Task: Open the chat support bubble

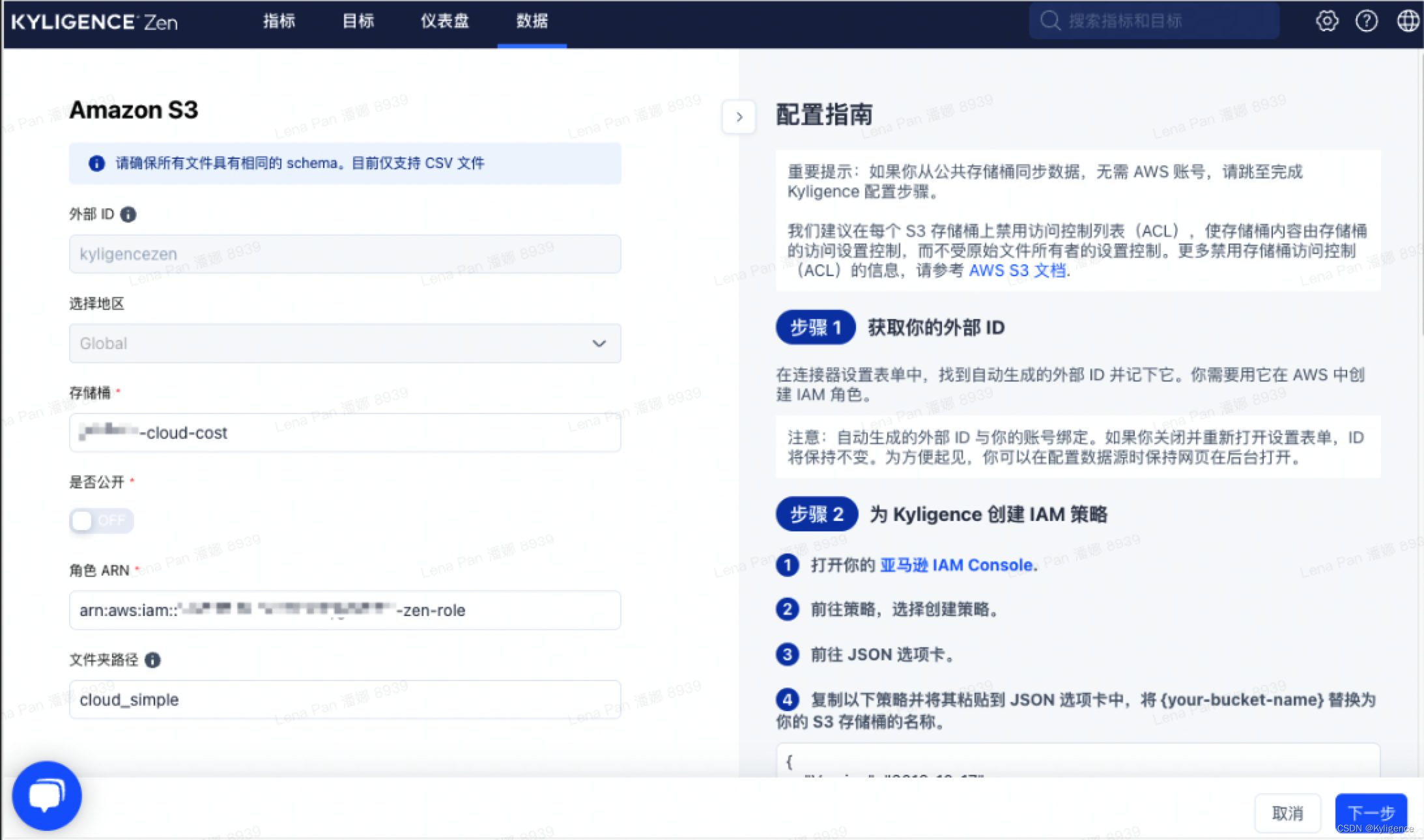Action: point(47,796)
